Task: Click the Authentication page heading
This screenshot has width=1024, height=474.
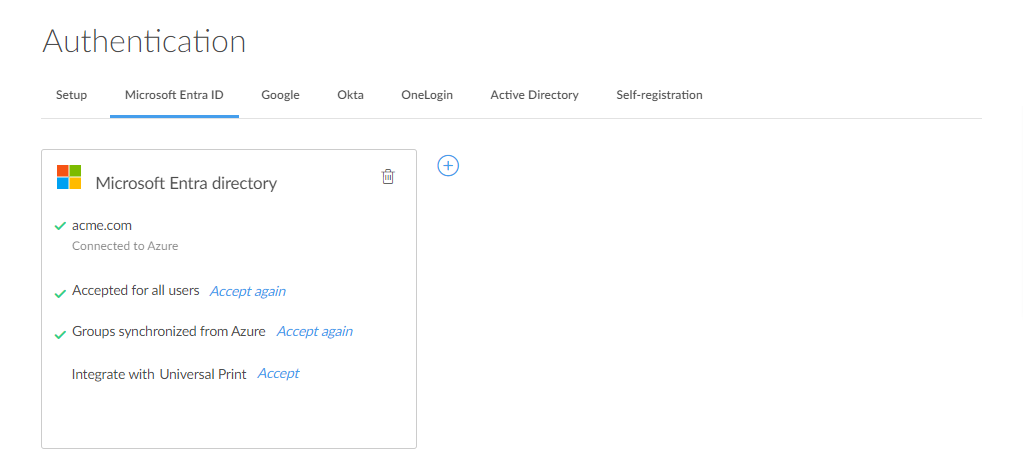Action: click(x=144, y=41)
